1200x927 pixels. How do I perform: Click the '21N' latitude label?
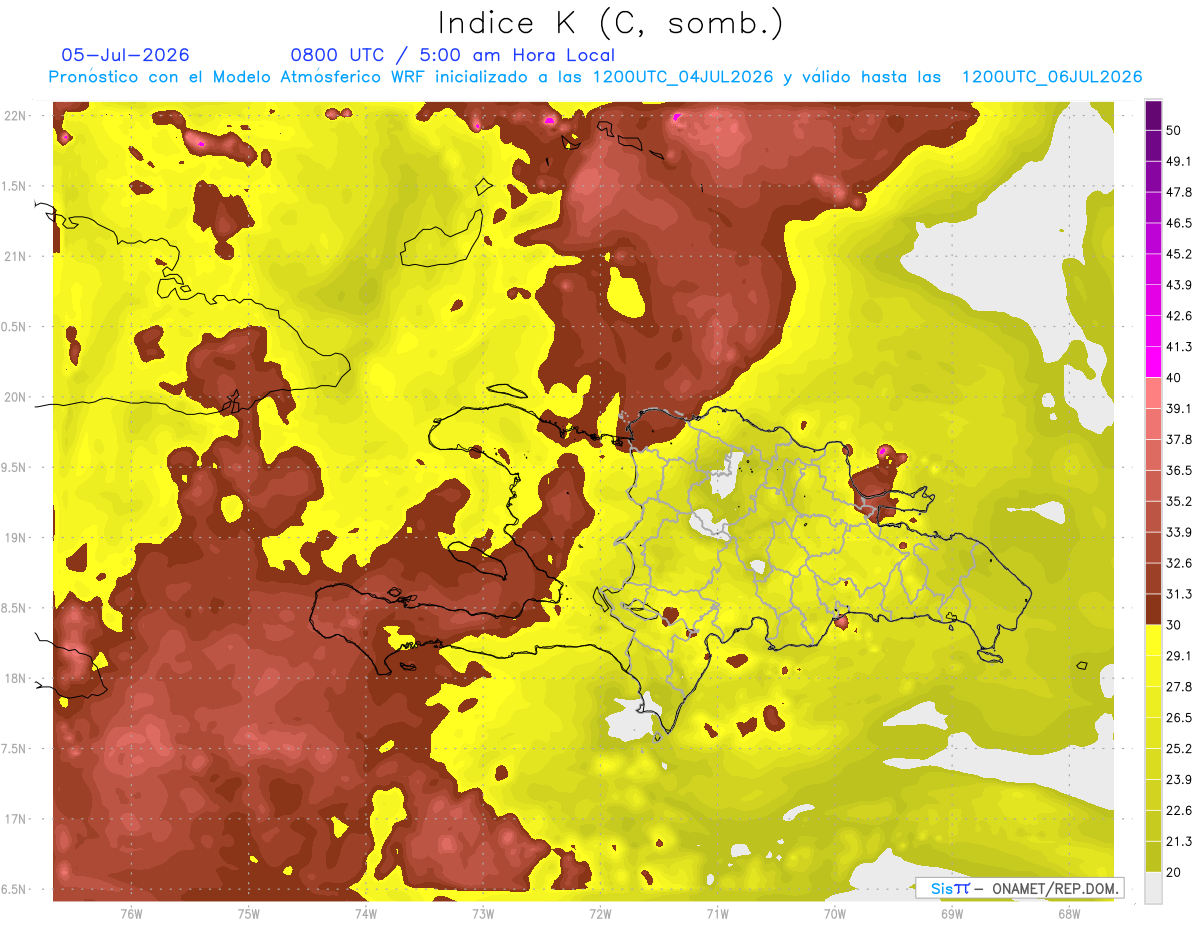pyautogui.click(x=16, y=256)
